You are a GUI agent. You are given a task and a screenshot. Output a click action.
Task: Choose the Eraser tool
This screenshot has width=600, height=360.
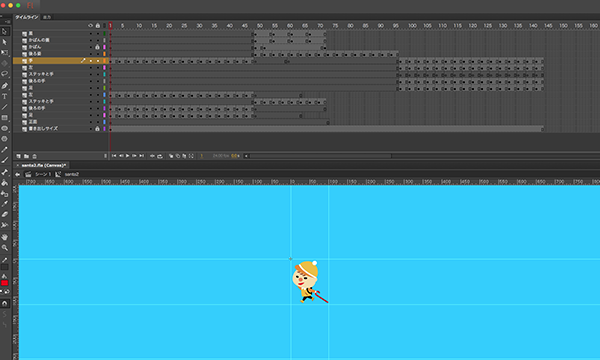(5, 215)
